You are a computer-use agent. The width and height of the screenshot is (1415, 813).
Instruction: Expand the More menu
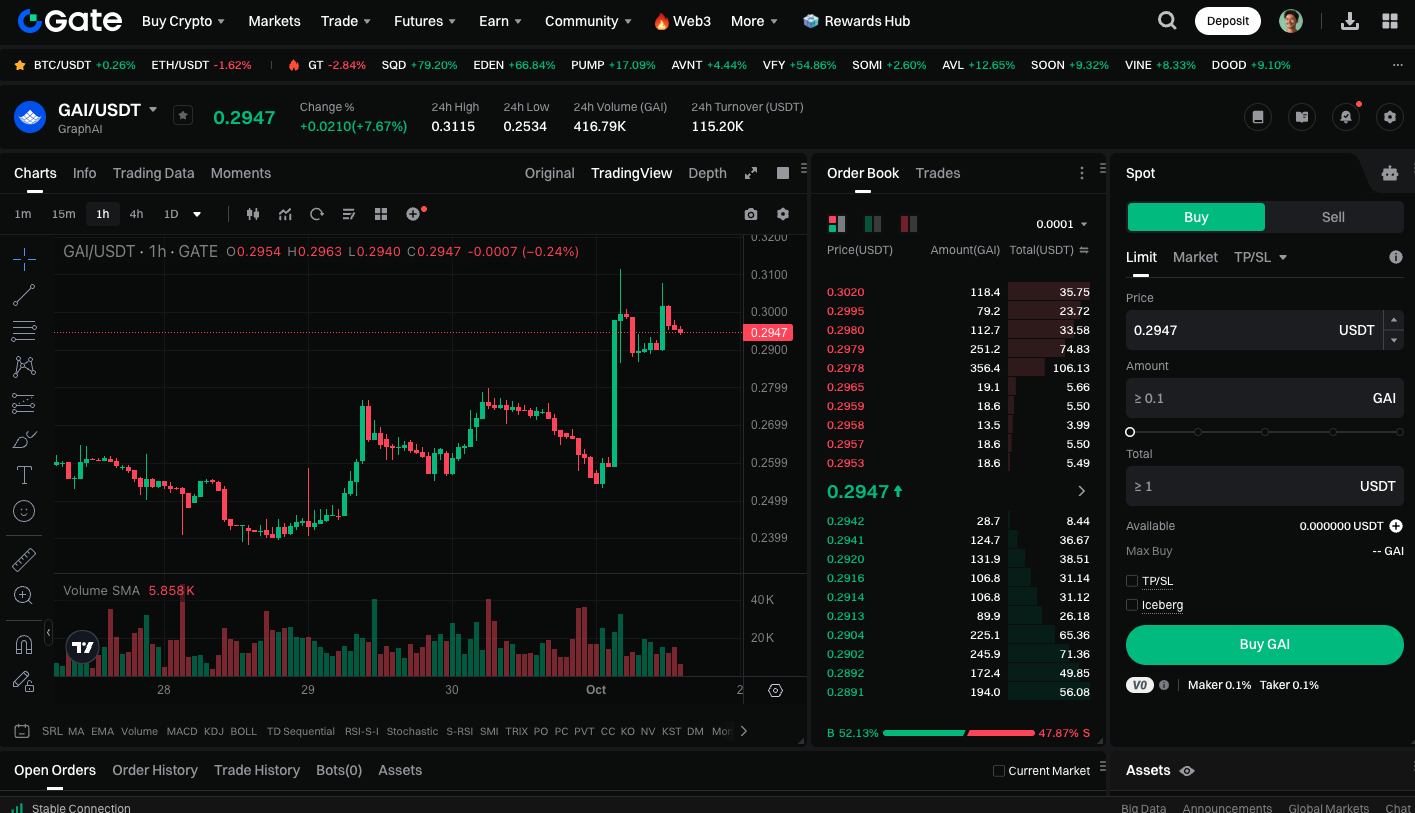755,21
